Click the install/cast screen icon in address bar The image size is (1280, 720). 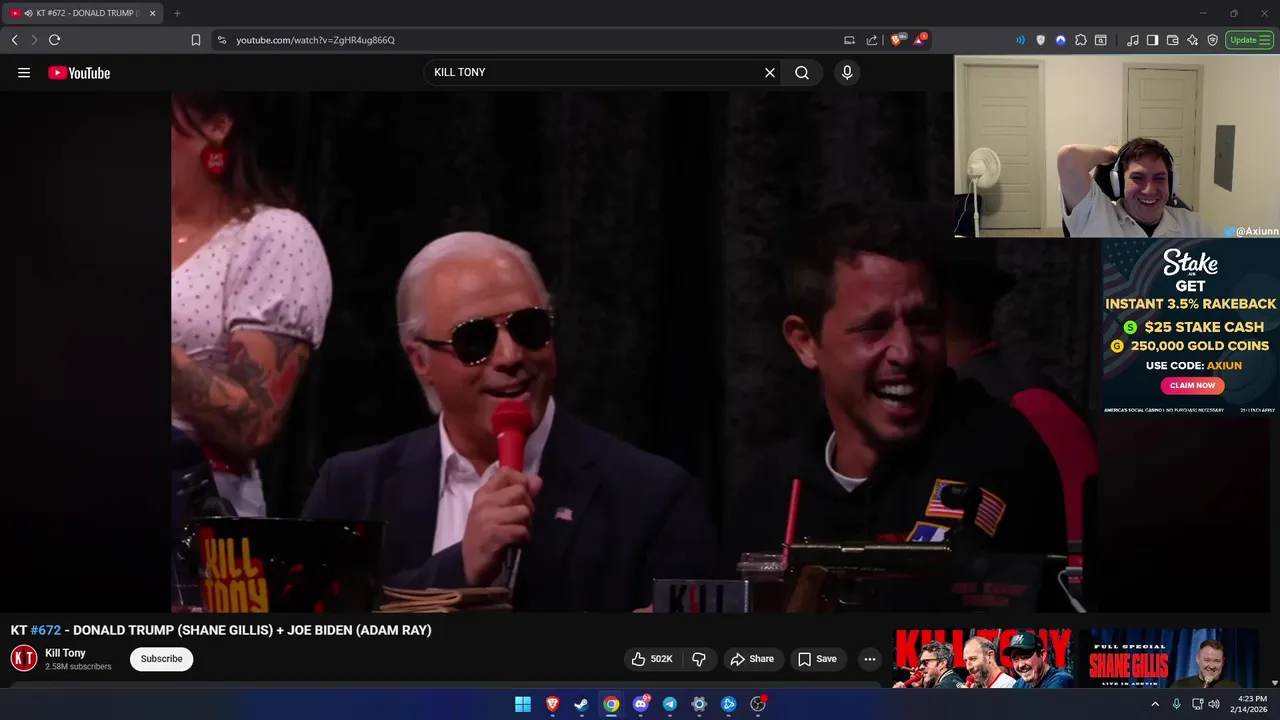(850, 40)
